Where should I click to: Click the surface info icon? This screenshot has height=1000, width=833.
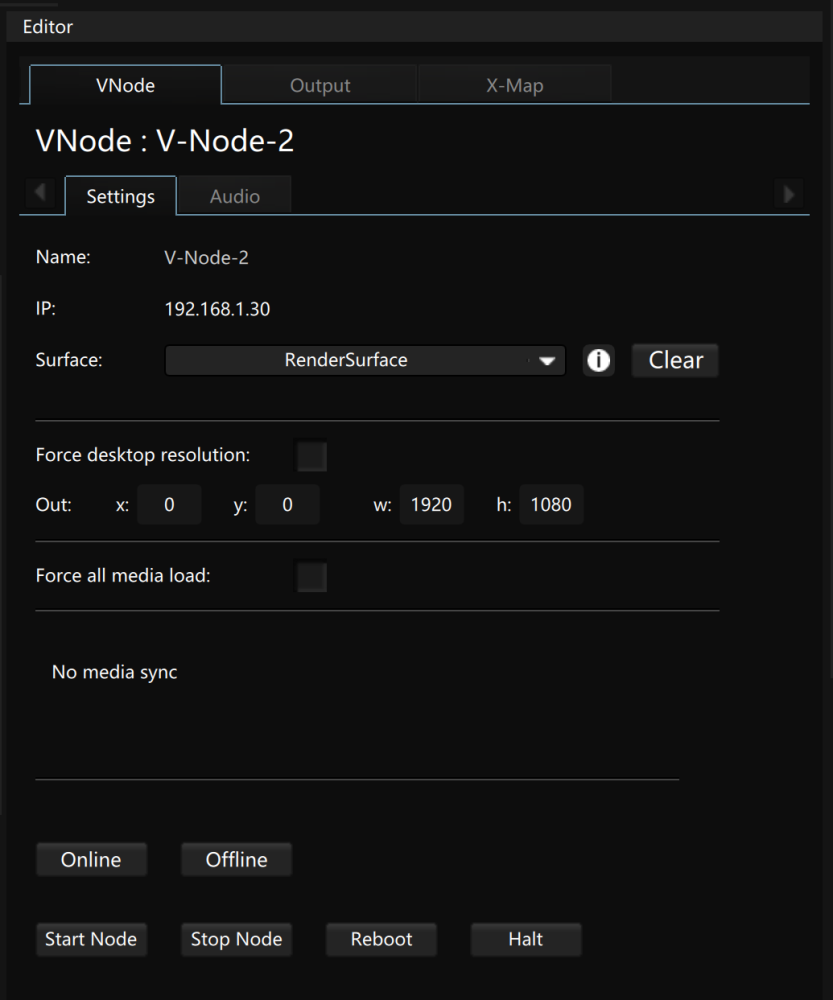tap(598, 361)
